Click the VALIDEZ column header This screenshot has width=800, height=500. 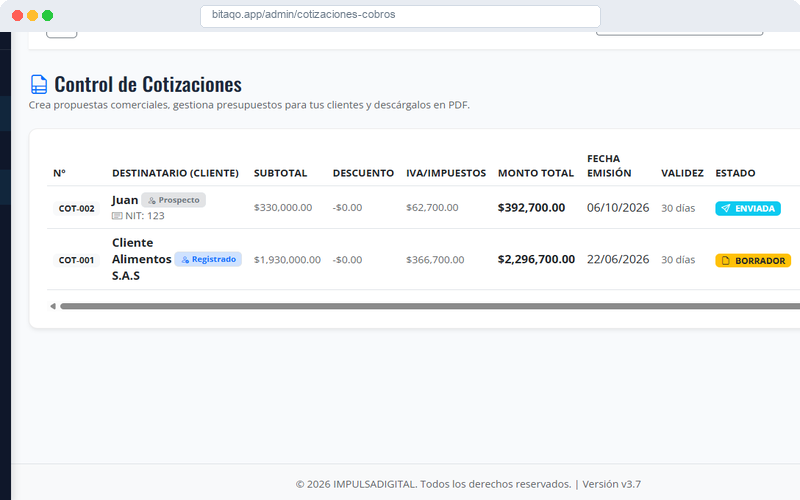[x=682, y=173]
